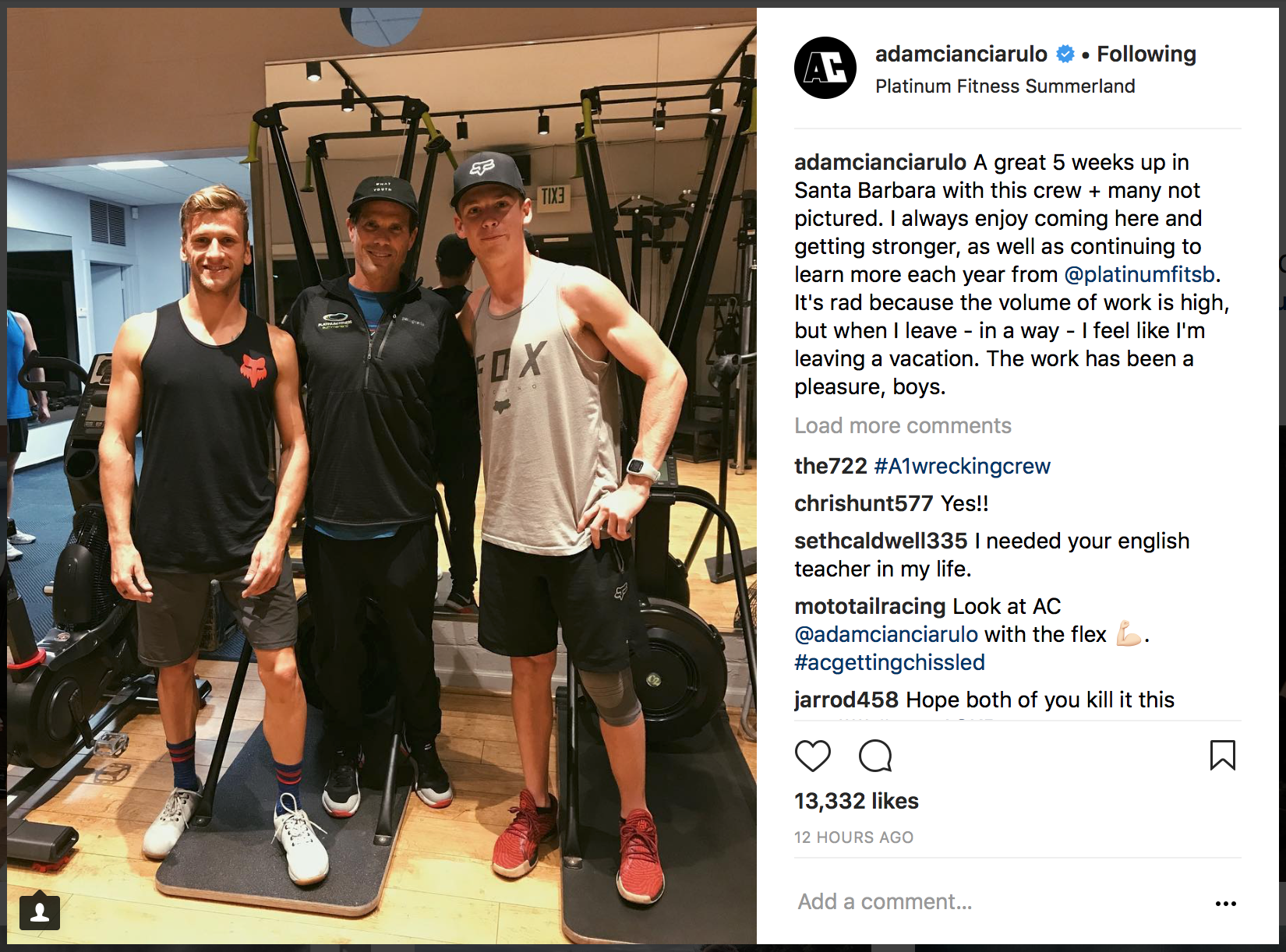Show tagged people icon on photo
Image resolution: width=1286 pixels, height=952 pixels.
tap(40, 911)
